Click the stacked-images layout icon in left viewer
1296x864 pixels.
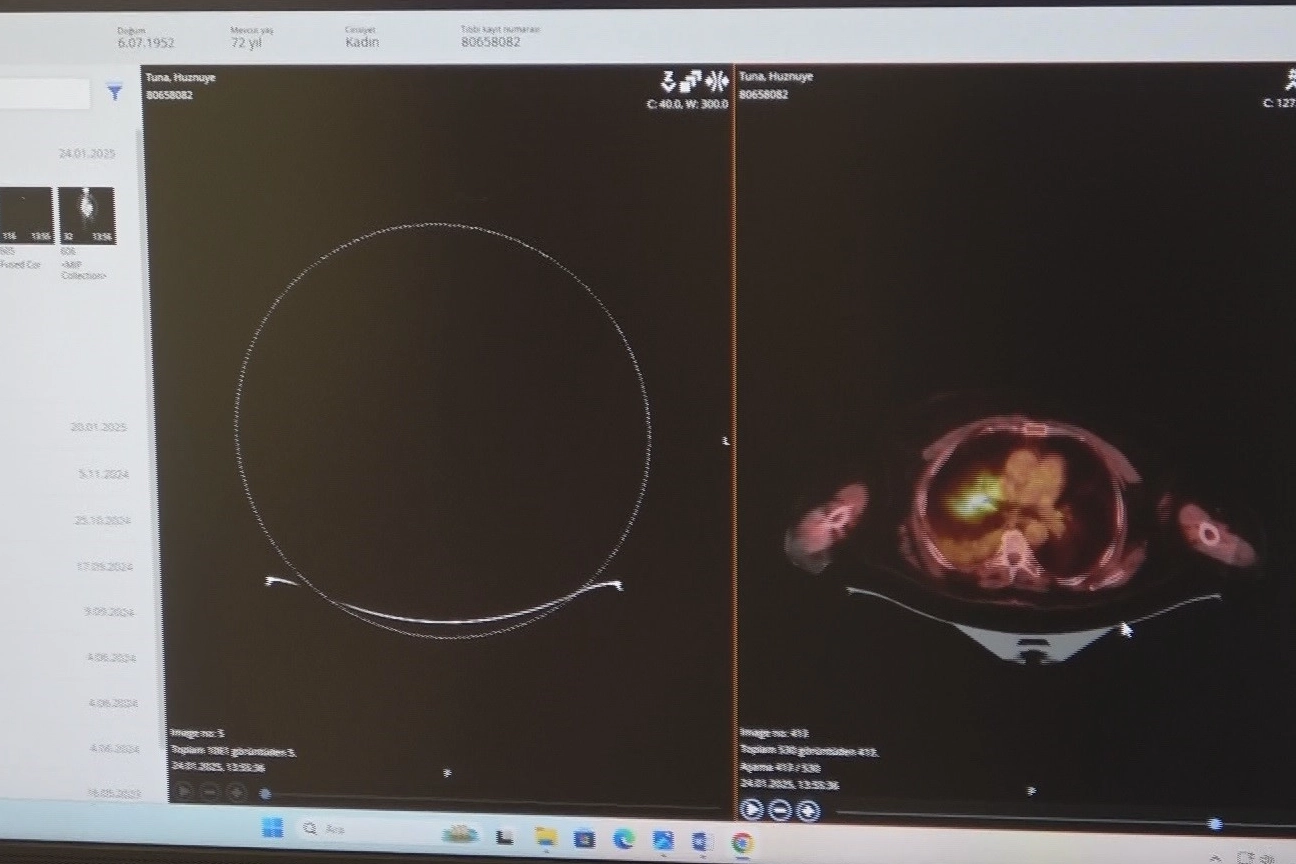pos(691,83)
